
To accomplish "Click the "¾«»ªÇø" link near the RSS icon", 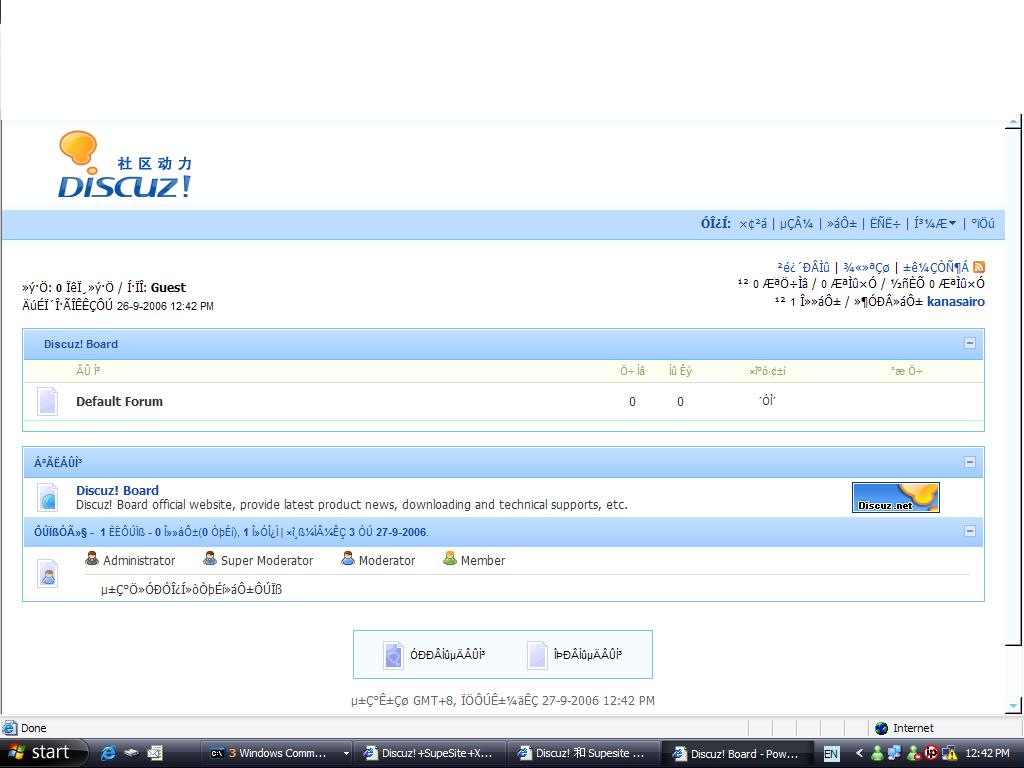I will coord(866,267).
